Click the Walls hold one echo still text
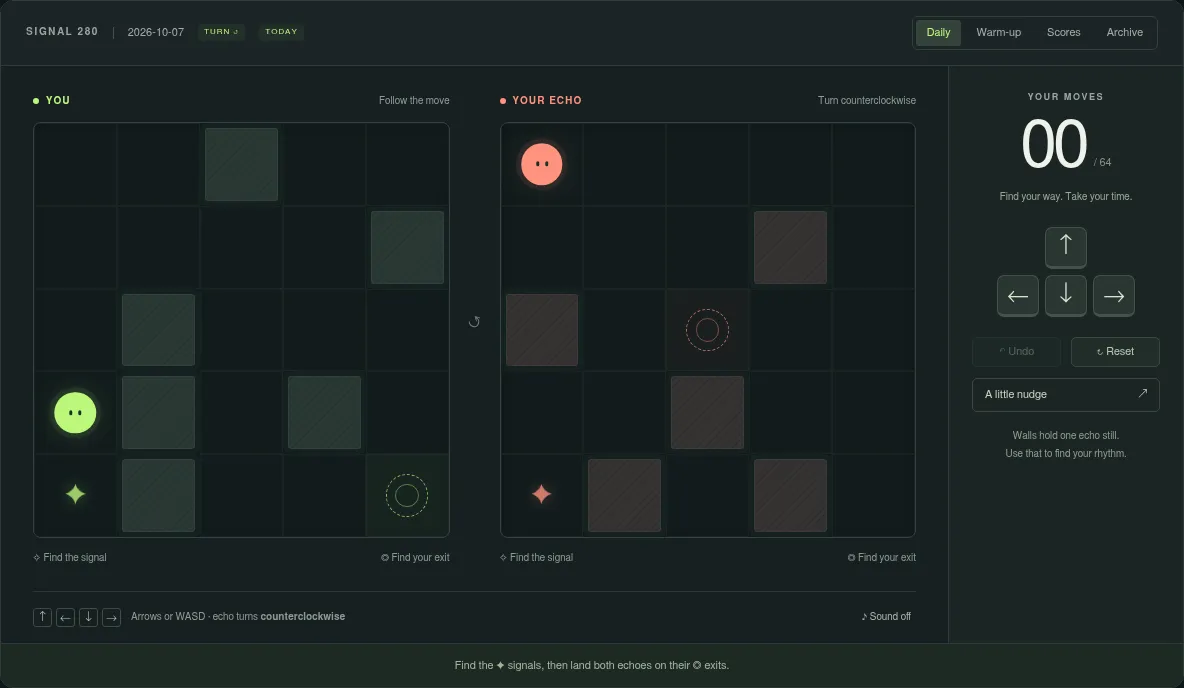Viewport: 1184px width, 688px height. point(1065,435)
